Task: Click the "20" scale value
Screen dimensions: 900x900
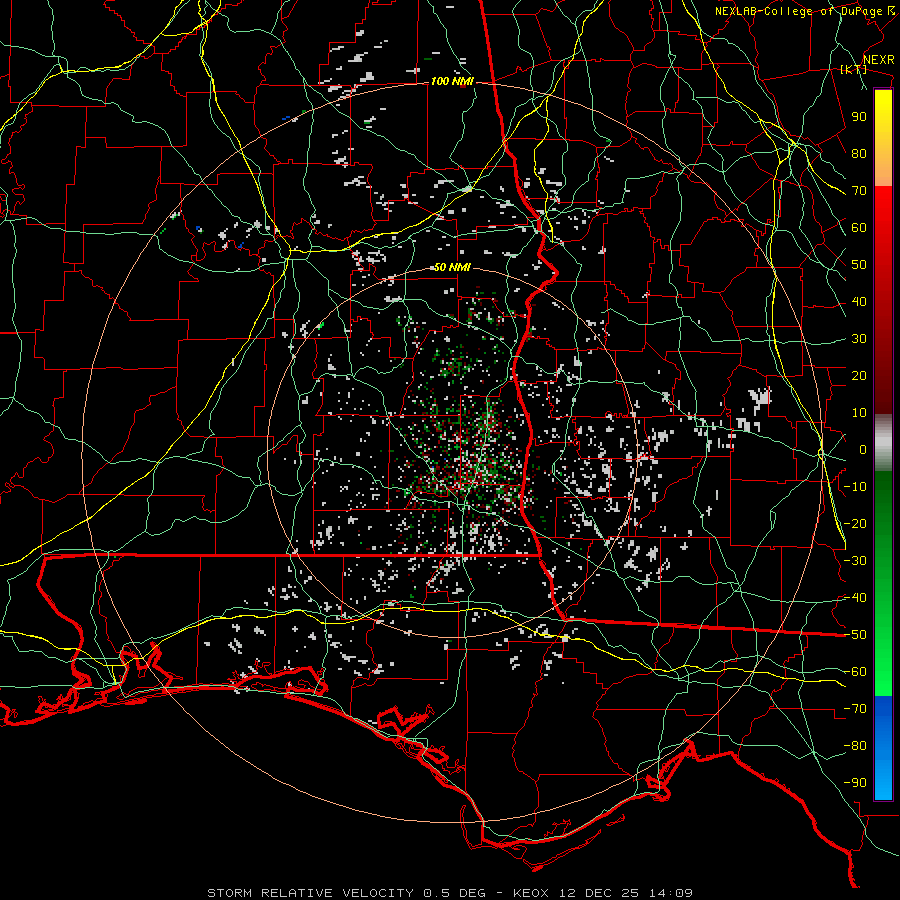Action: 859,375
